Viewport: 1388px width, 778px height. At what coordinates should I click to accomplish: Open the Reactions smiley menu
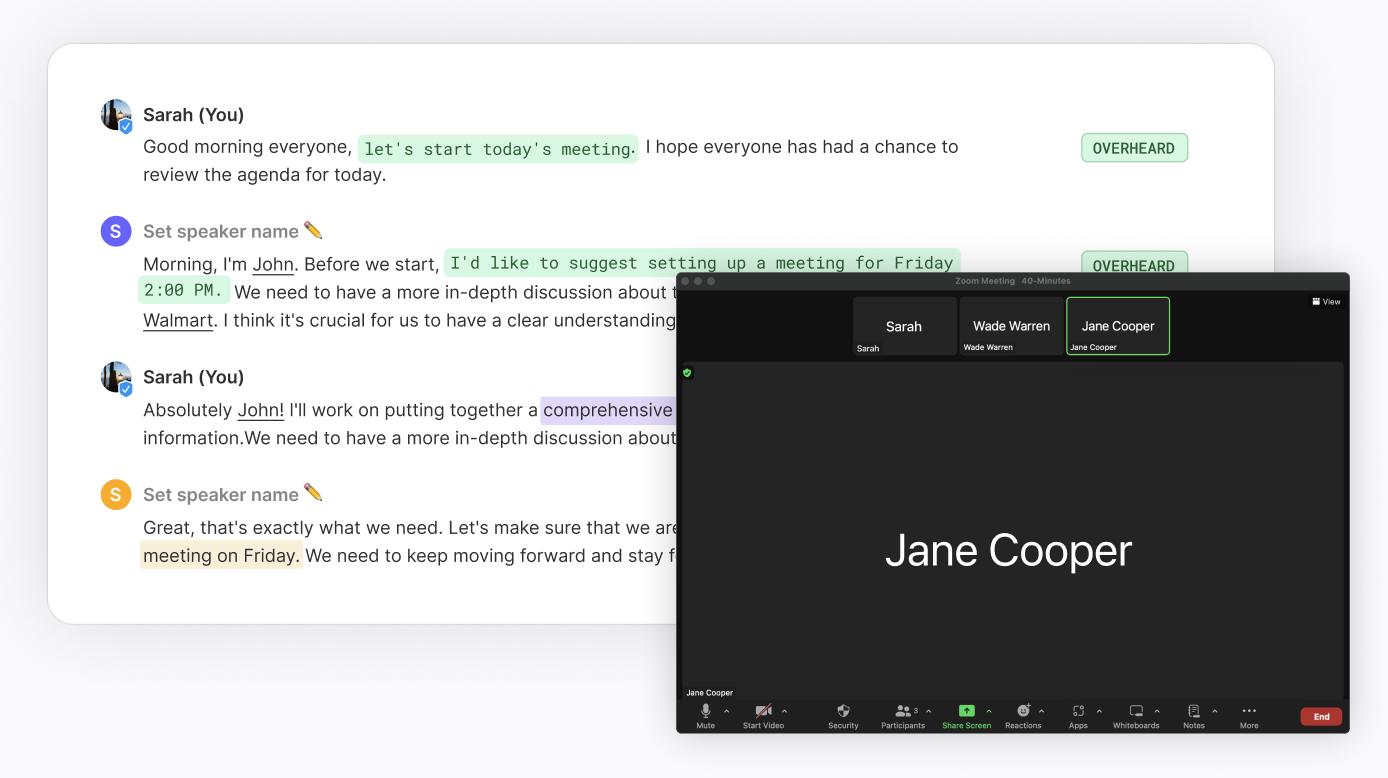(1023, 715)
